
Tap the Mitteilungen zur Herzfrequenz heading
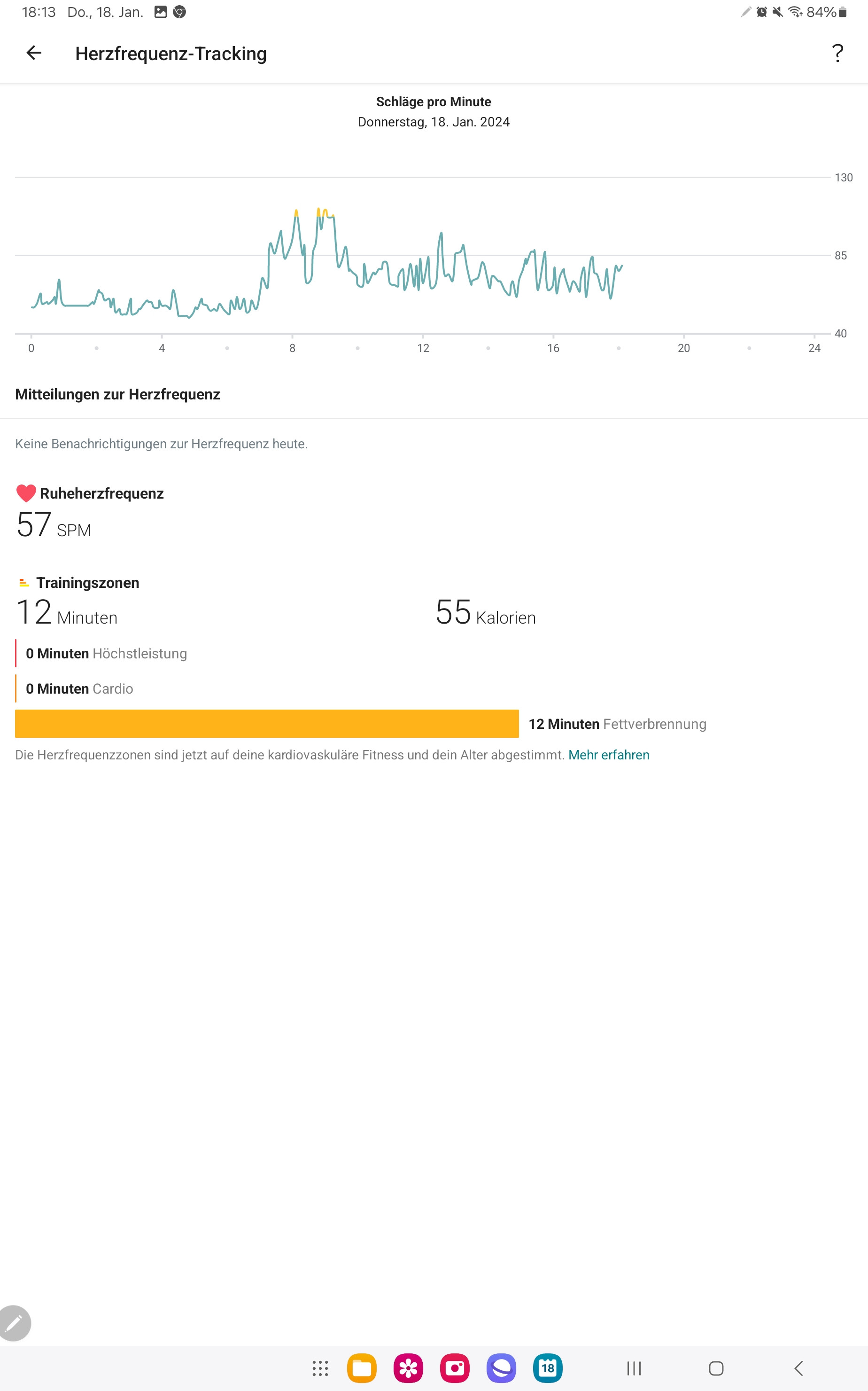(x=118, y=394)
